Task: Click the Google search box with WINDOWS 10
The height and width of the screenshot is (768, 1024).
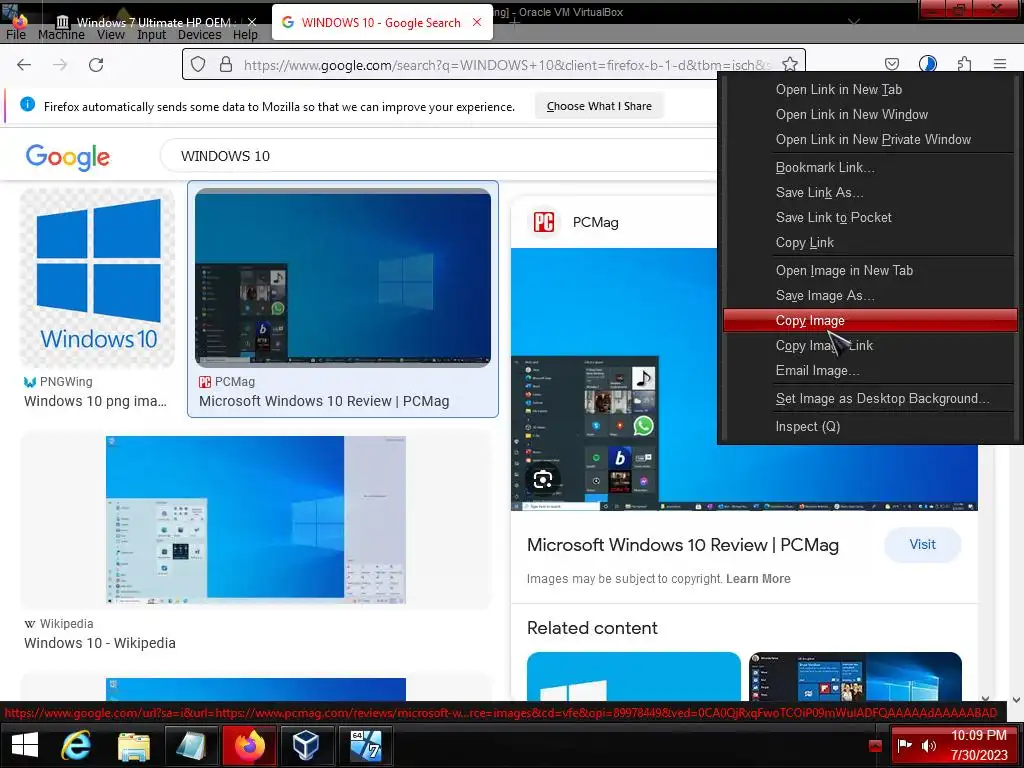Action: pos(438,156)
